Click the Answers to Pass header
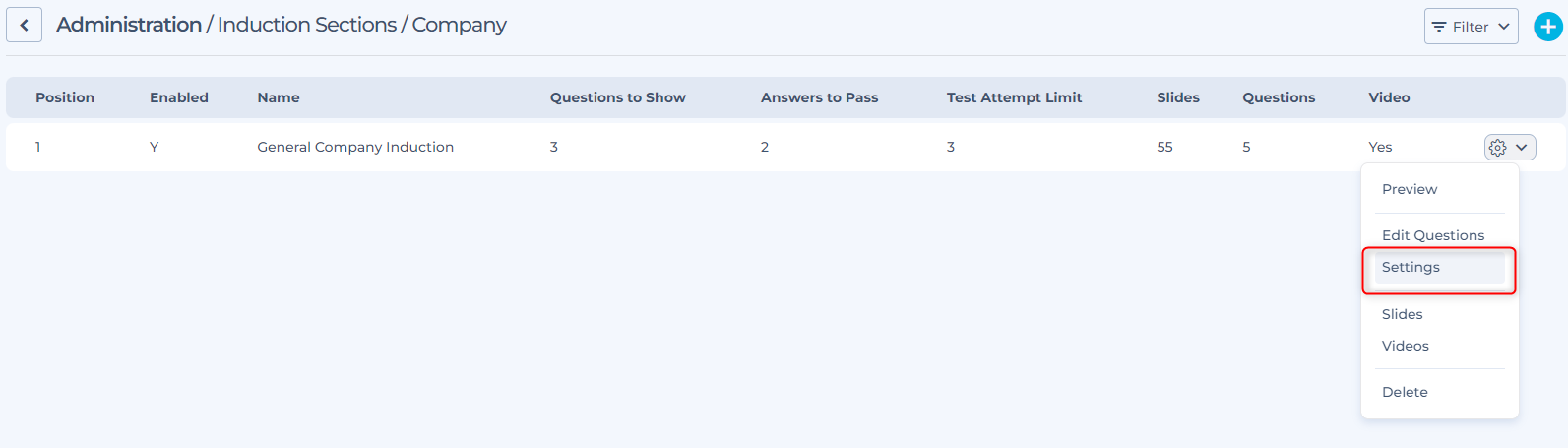The image size is (1568, 448). 819,97
